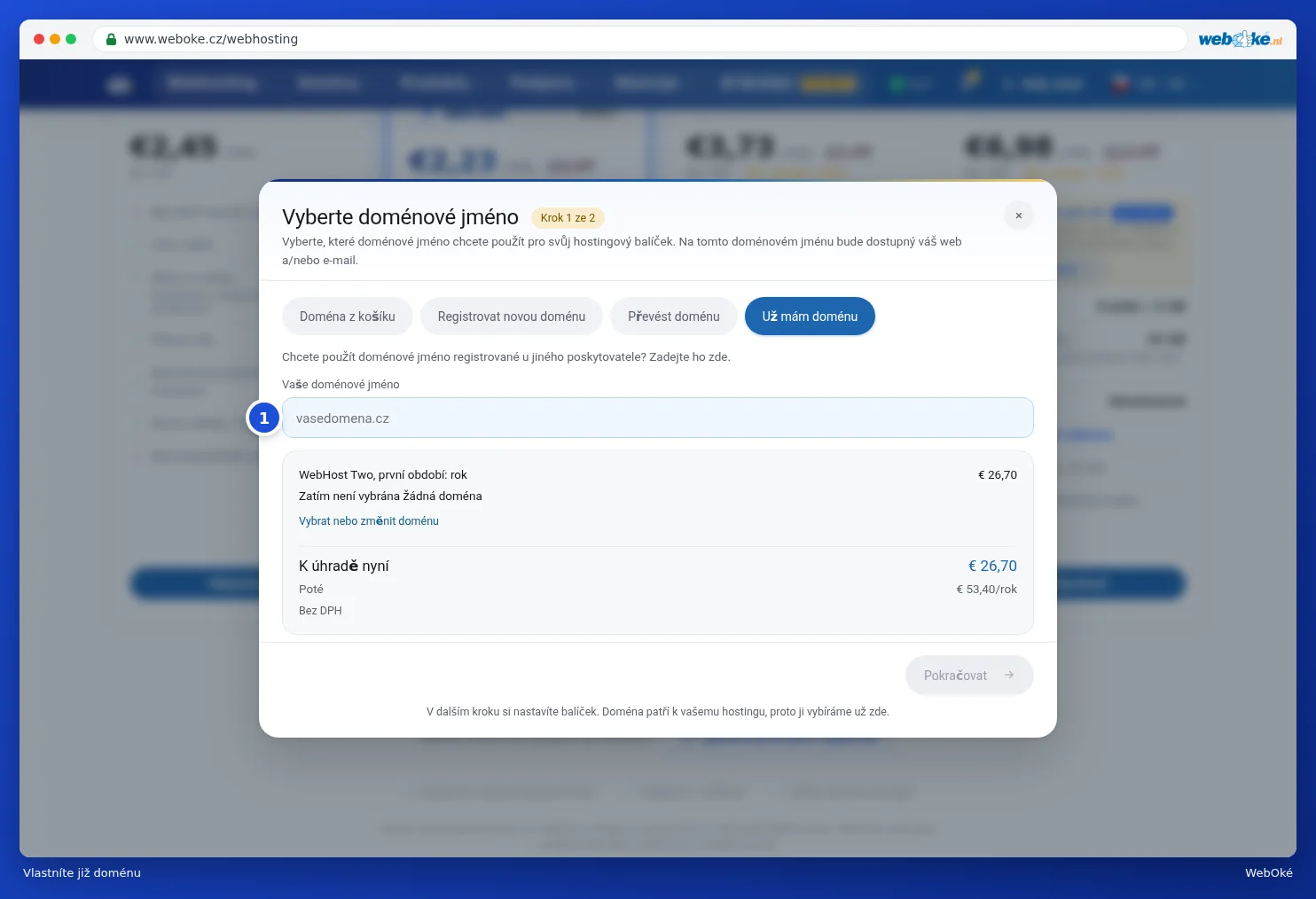Click the blue step 1 marker badge
This screenshot has height=899, width=1316.
[x=264, y=418]
